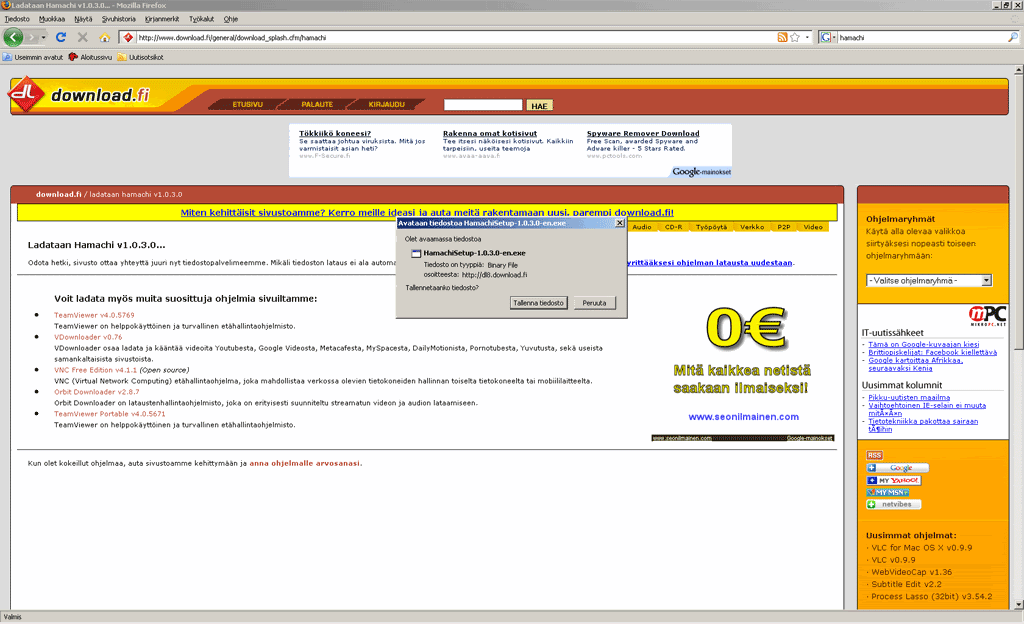This screenshot has width=1024, height=624.
Task: Open the Aloitussivu bookmark
Action: click(90, 57)
